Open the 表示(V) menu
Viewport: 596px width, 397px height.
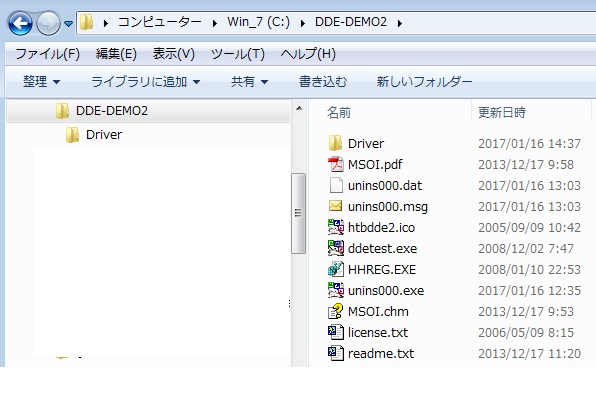tap(174, 54)
